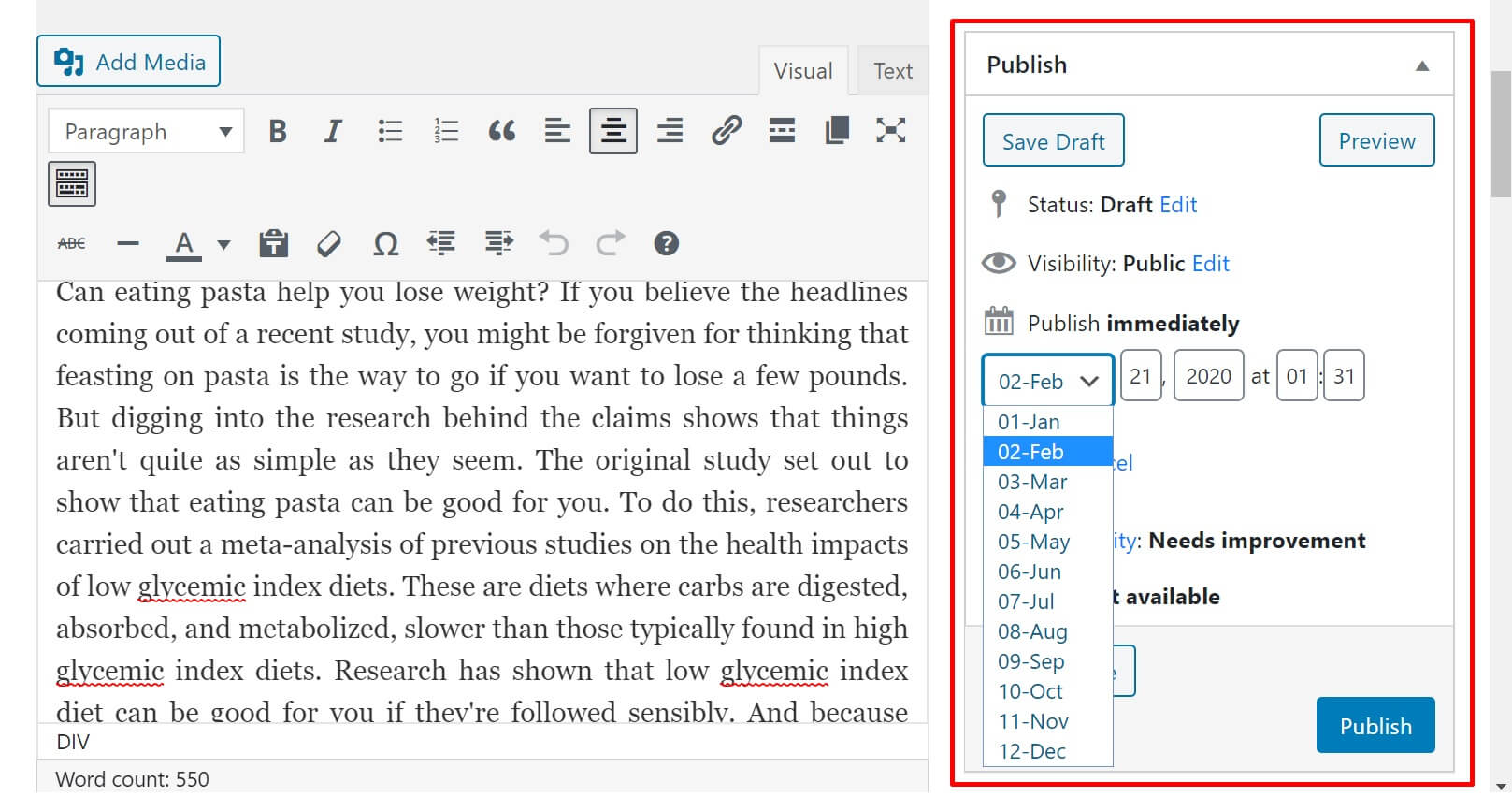Click the Paste as text icon
The image size is (1512, 797).
click(x=273, y=244)
